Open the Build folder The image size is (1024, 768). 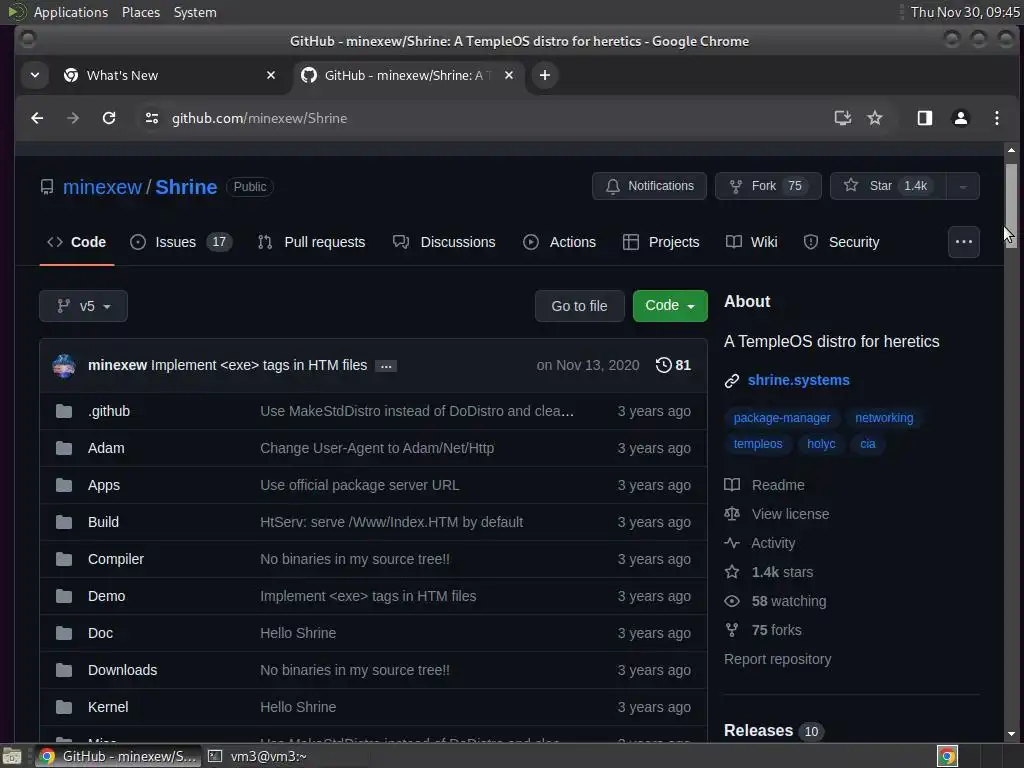tap(103, 522)
